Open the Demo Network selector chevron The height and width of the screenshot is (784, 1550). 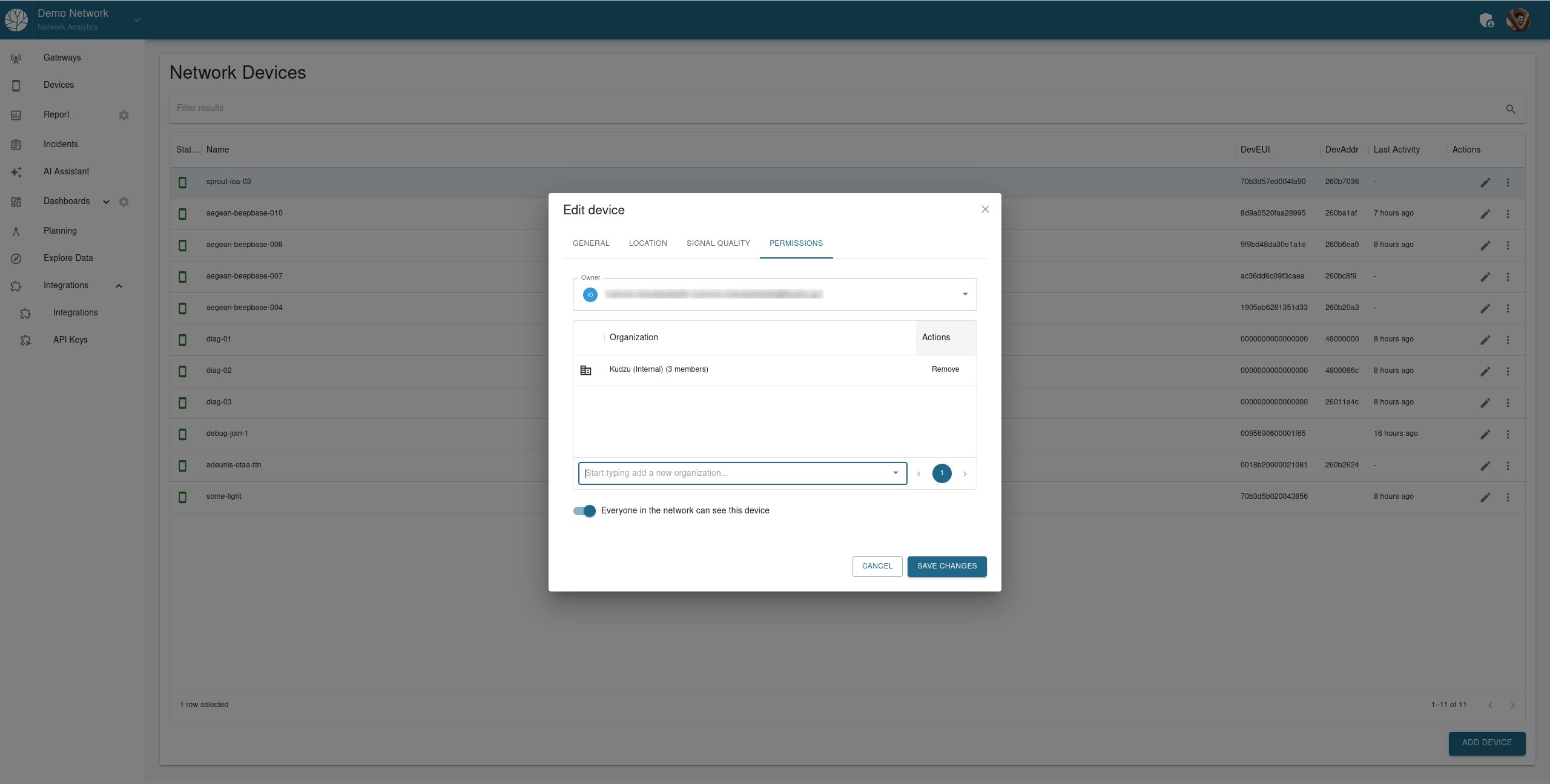[137, 20]
